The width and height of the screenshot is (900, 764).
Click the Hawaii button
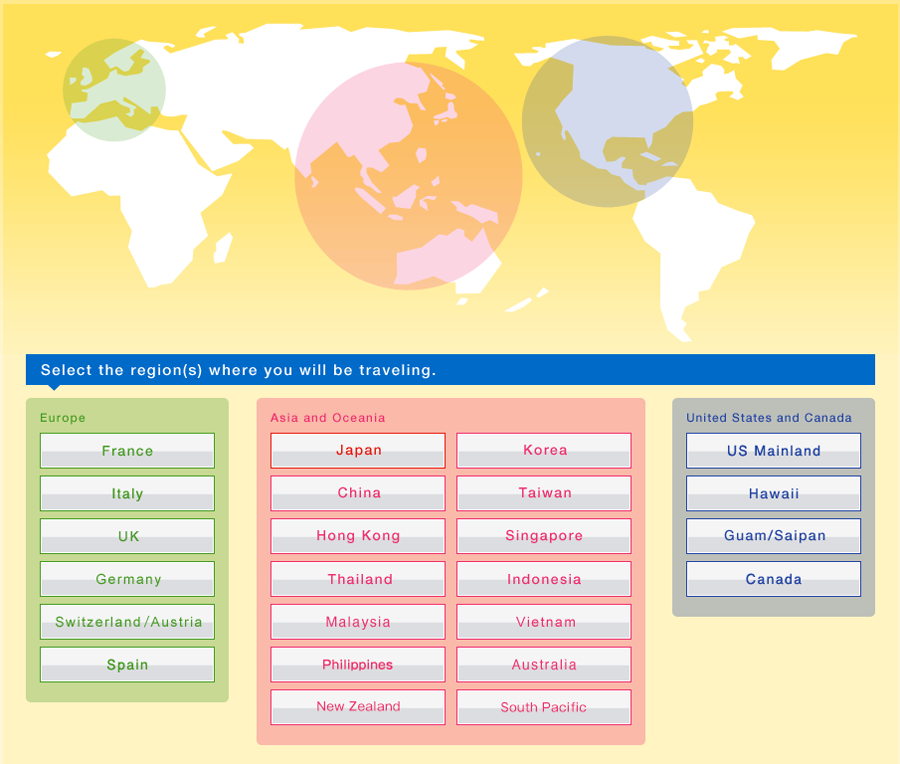tap(773, 494)
